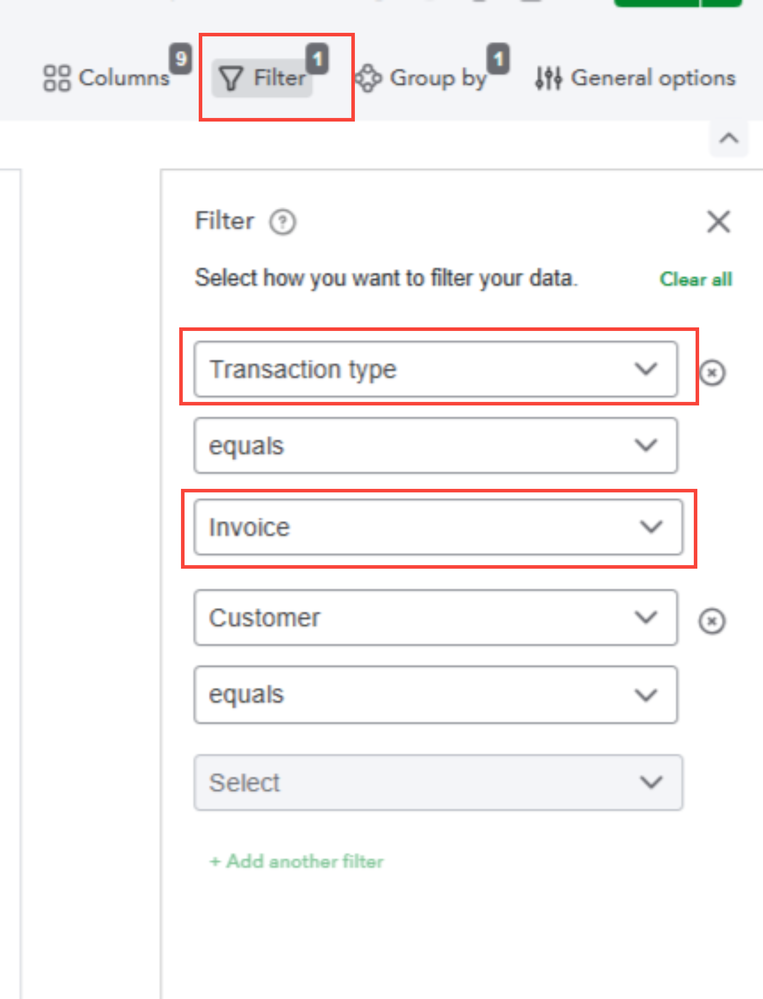Remove the Transaction type filter
The height and width of the screenshot is (999, 763).
tap(711, 373)
